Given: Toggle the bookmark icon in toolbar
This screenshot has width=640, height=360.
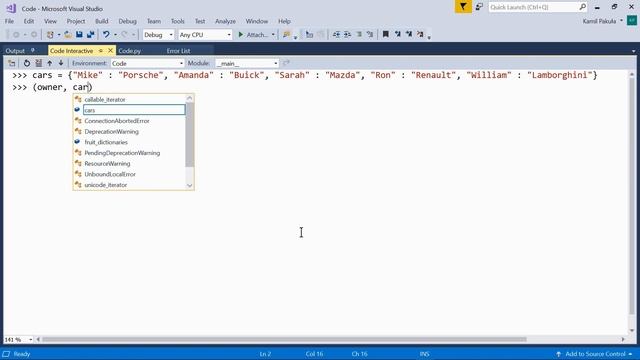Looking at the screenshot, I should click(385, 35).
